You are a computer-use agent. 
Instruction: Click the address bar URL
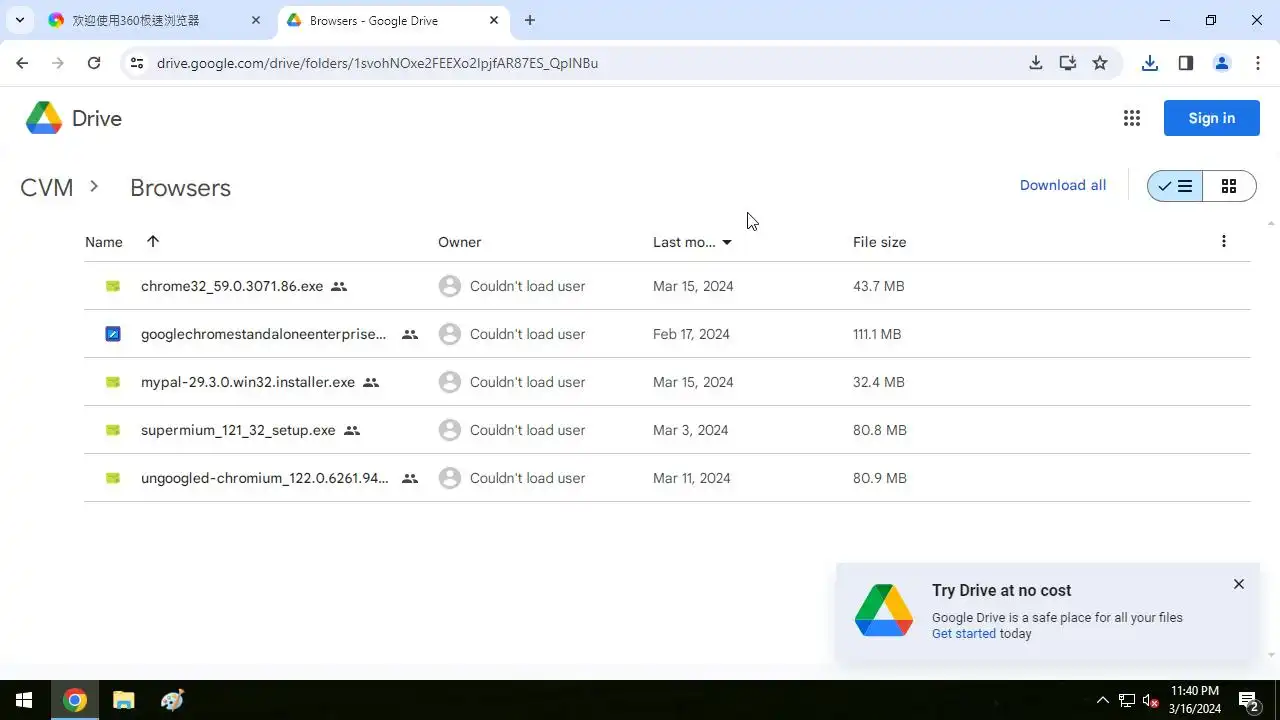378,63
